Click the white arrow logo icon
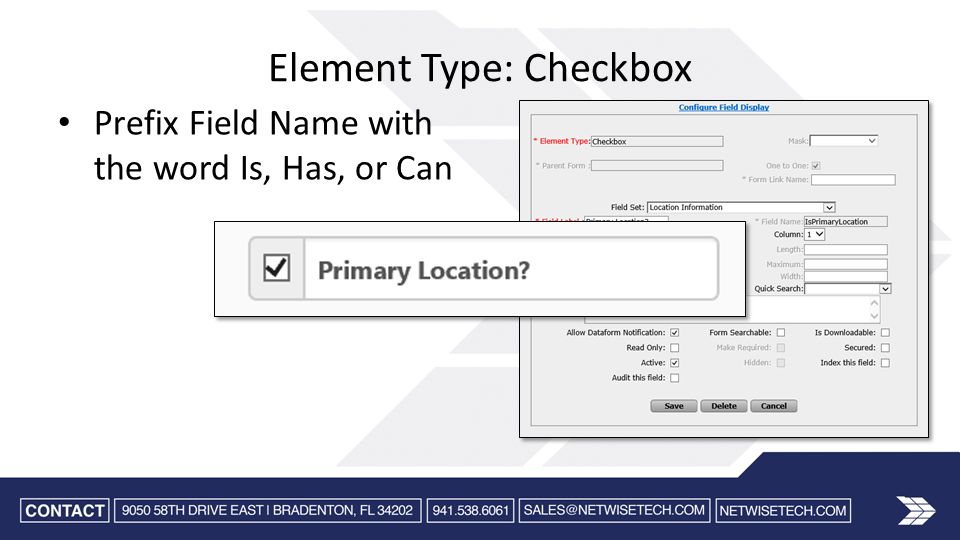The width and height of the screenshot is (960, 540). click(915, 510)
